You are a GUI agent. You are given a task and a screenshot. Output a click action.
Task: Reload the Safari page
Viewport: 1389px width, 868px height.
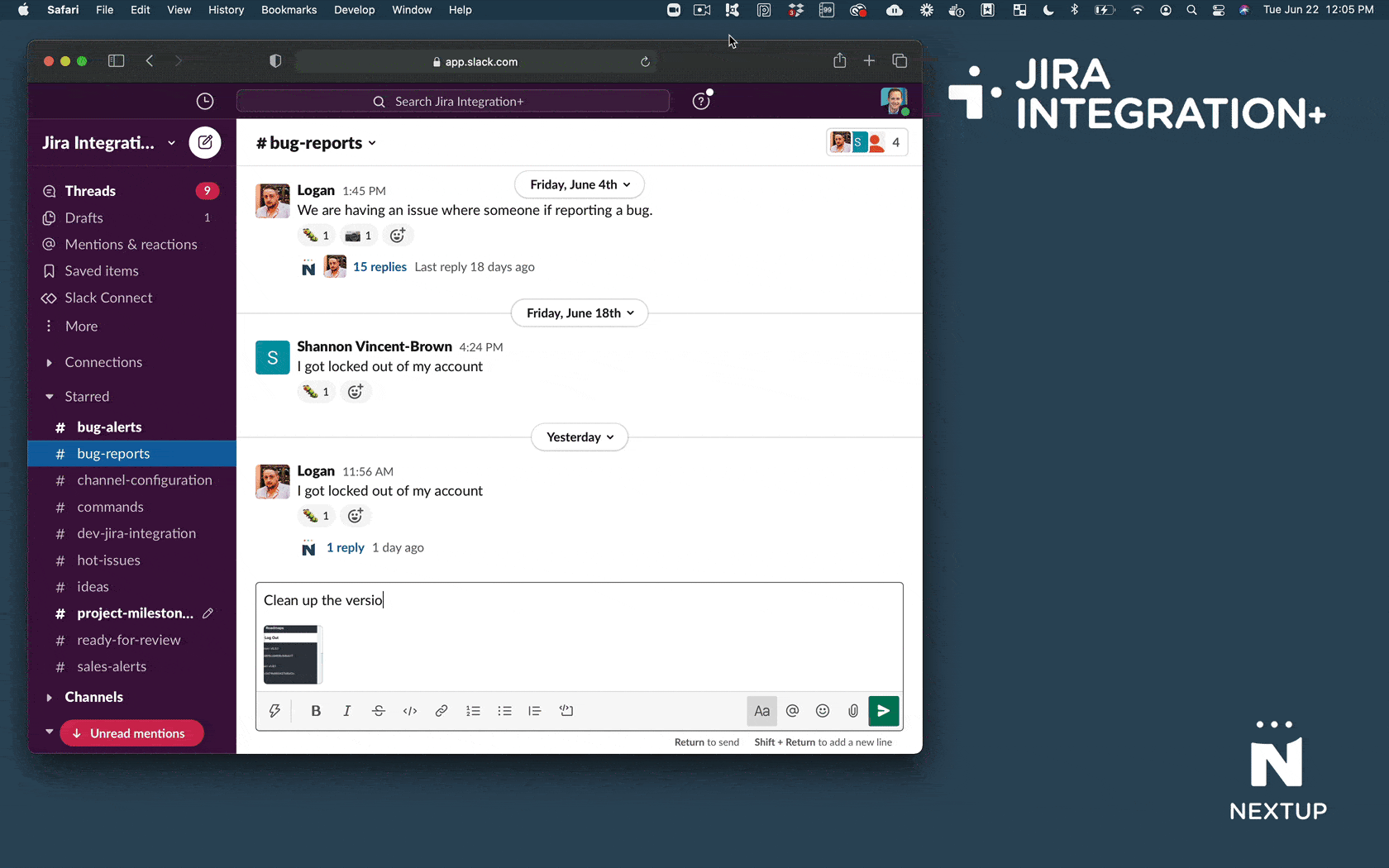pos(645,62)
